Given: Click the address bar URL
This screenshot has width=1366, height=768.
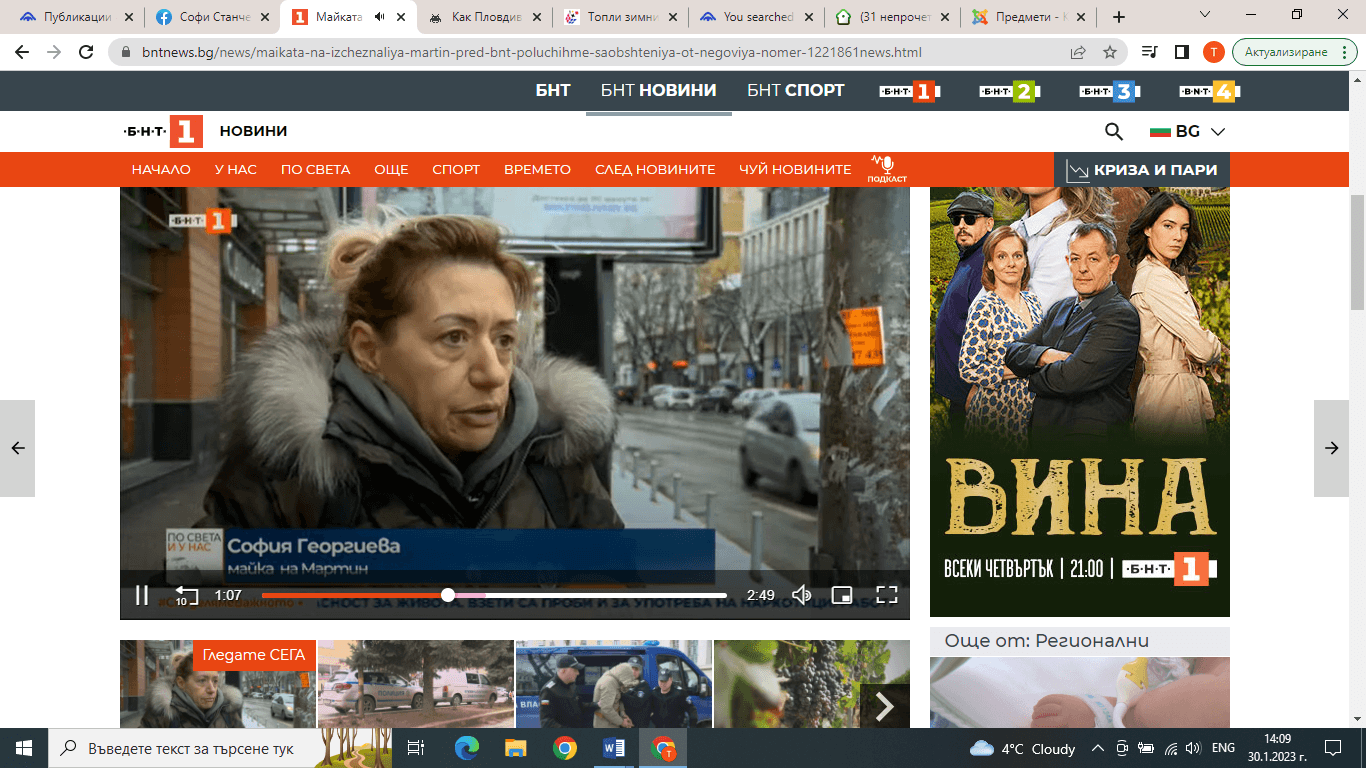Looking at the screenshot, I should 532,52.
